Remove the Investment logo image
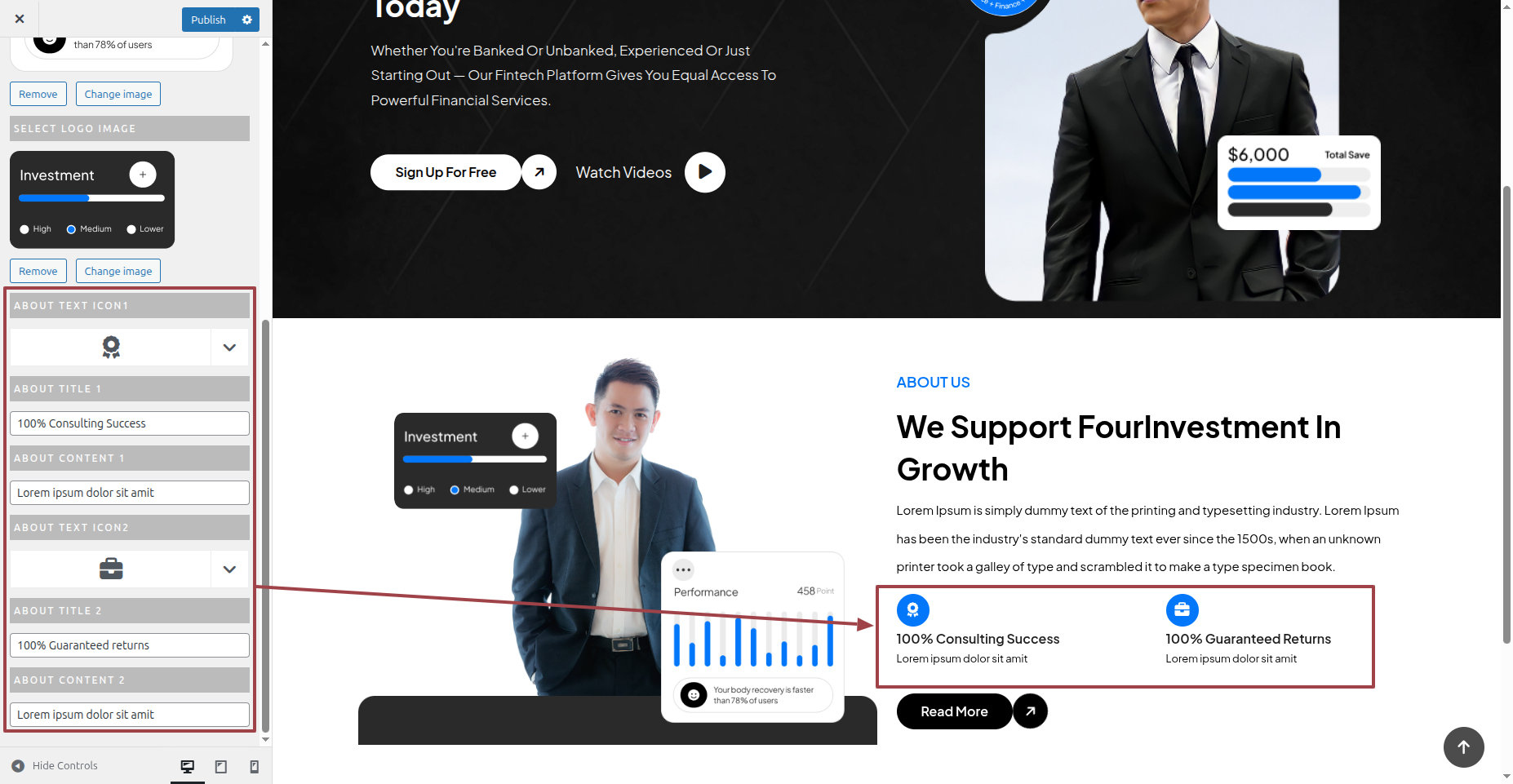The height and width of the screenshot is (784, 1513). [x=38, y=271]
